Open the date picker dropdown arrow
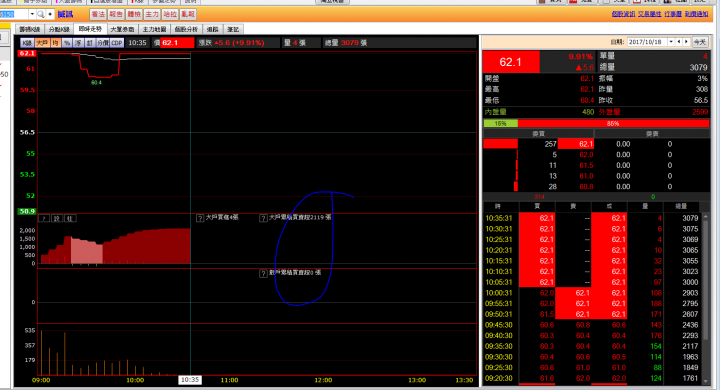Screen dimensions: 720x390 click(x=671, y=42)
